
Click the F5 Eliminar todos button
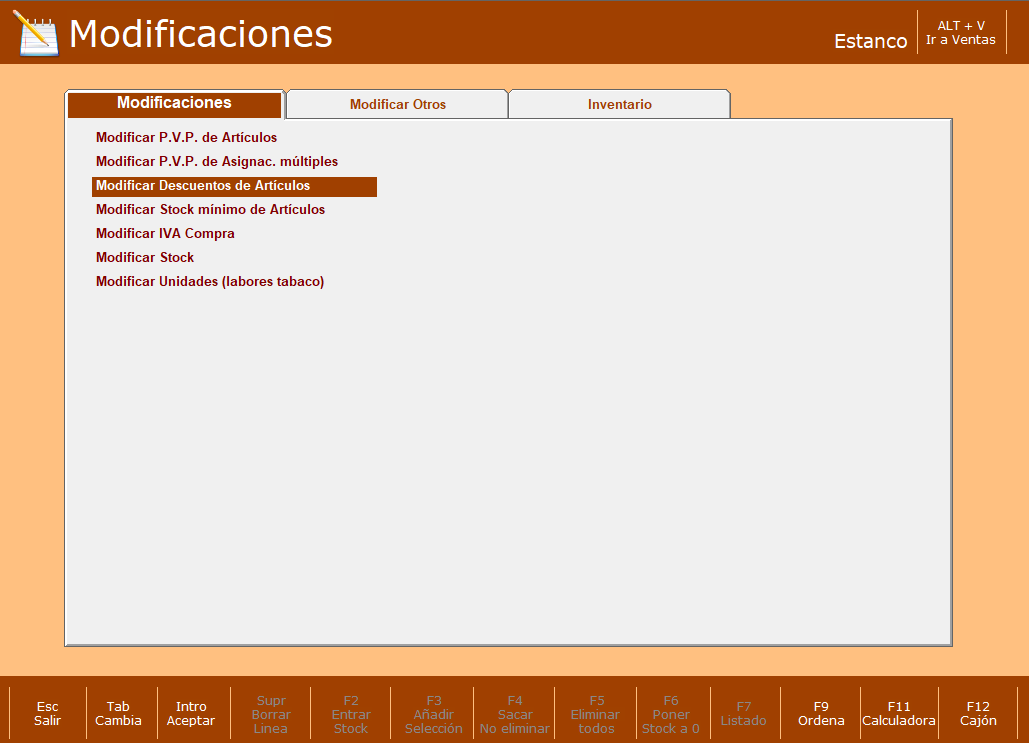[x=596, y=714]
